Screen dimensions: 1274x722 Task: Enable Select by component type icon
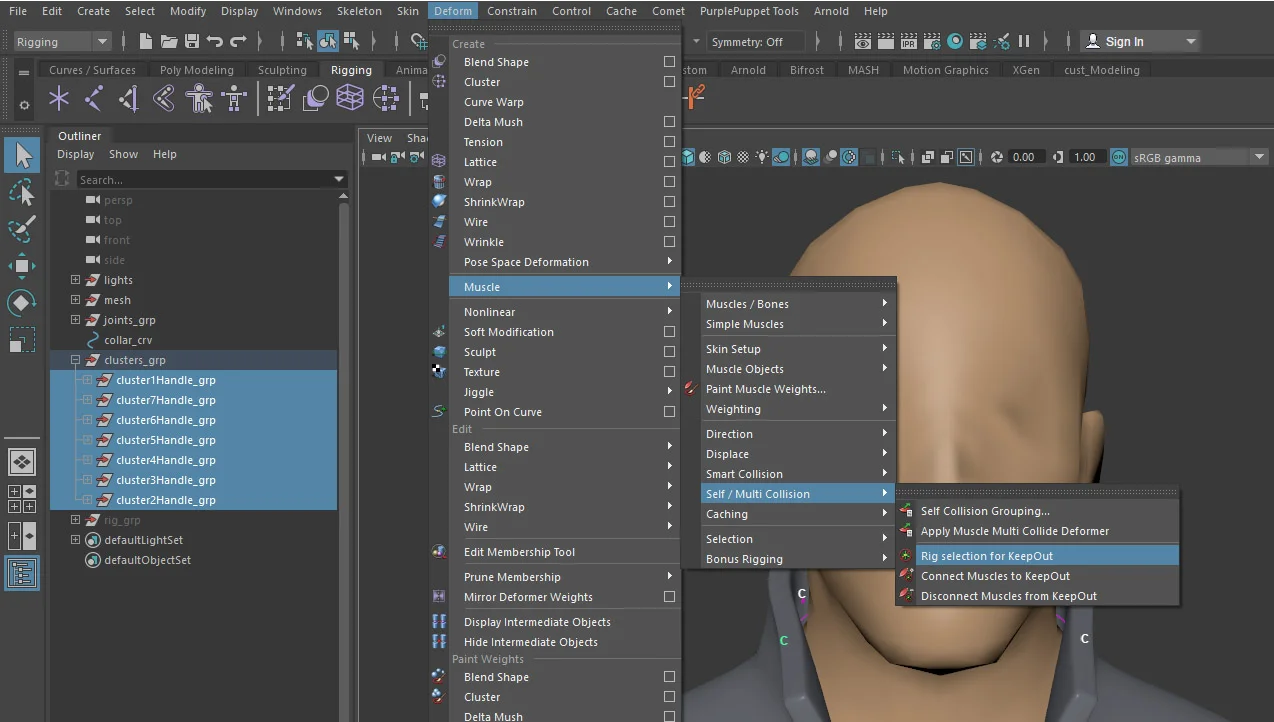click(351, 41)
